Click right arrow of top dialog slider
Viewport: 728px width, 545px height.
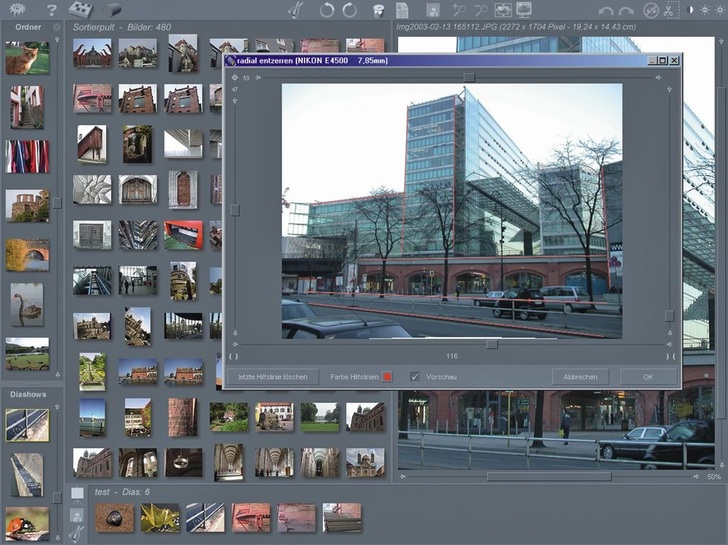click(658, 78)
